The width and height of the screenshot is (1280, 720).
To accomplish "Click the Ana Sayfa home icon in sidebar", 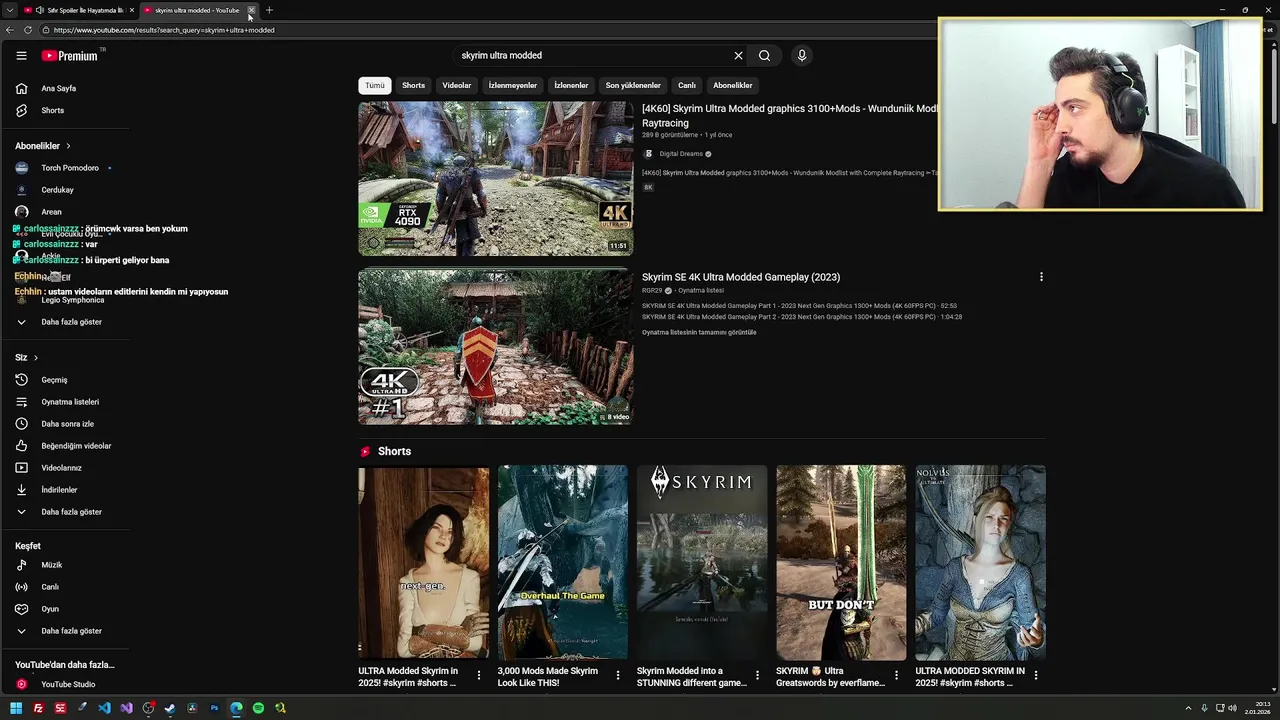I will click(21, 88).
